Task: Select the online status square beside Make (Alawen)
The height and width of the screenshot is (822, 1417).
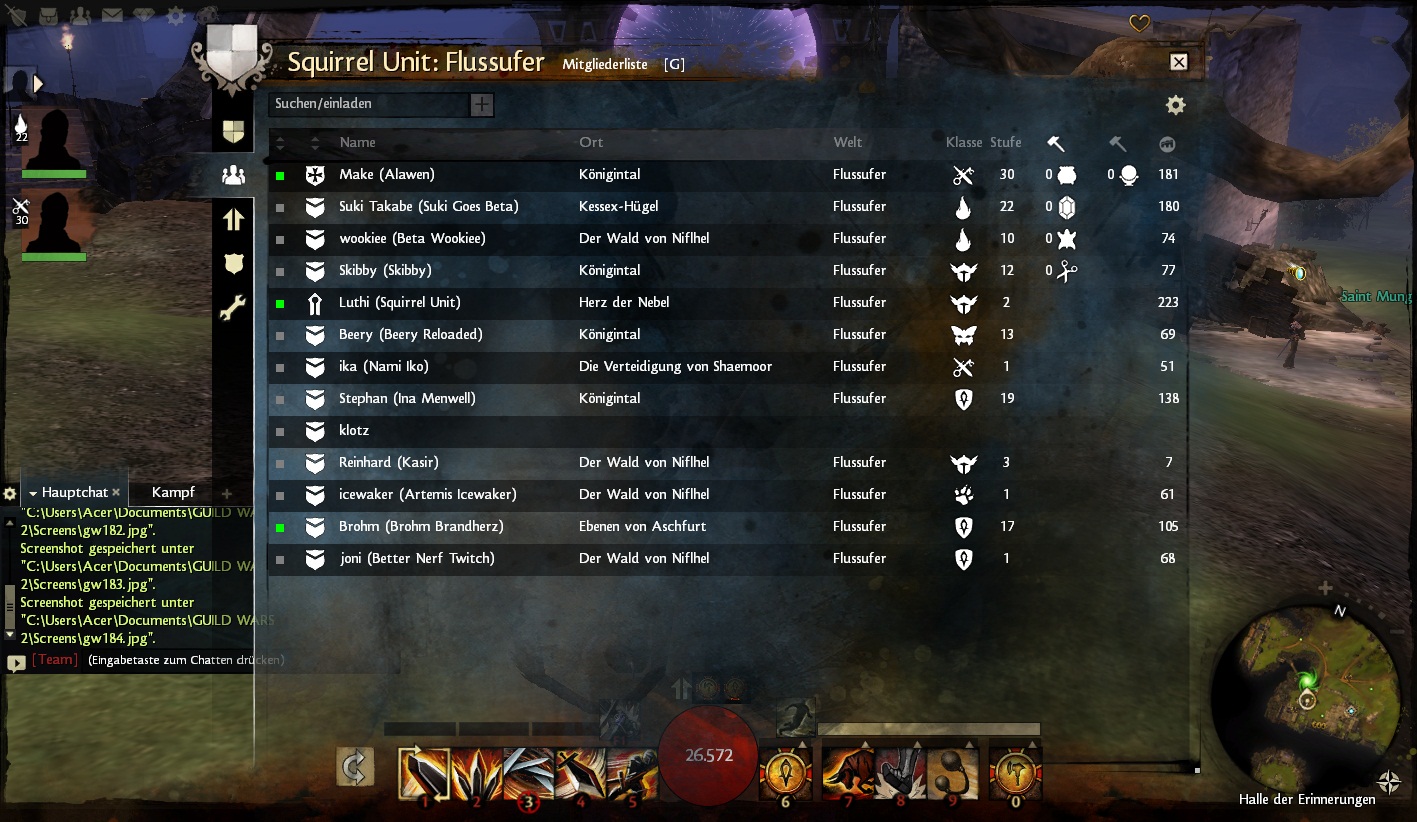Action: pos(281,175)
